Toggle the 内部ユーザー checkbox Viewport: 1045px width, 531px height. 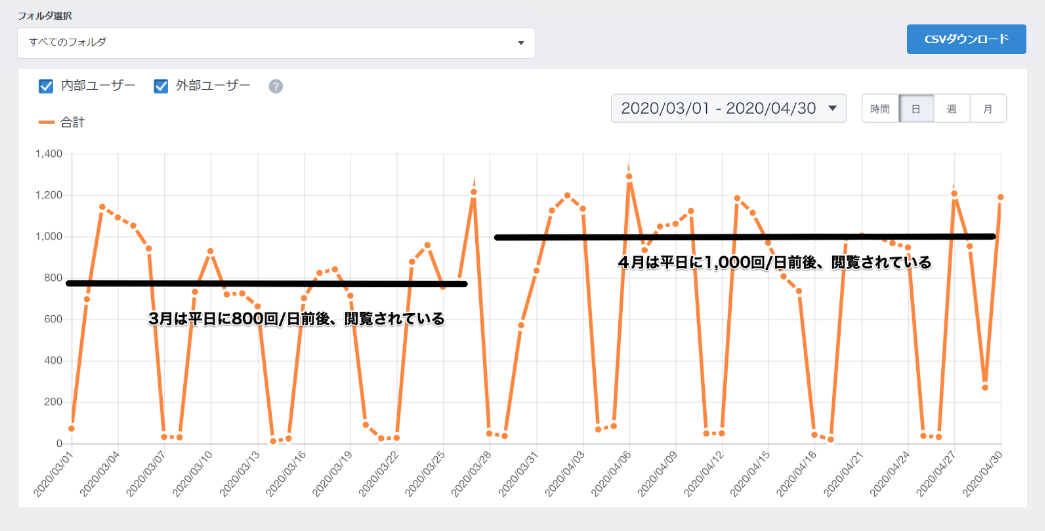point(46,86)
